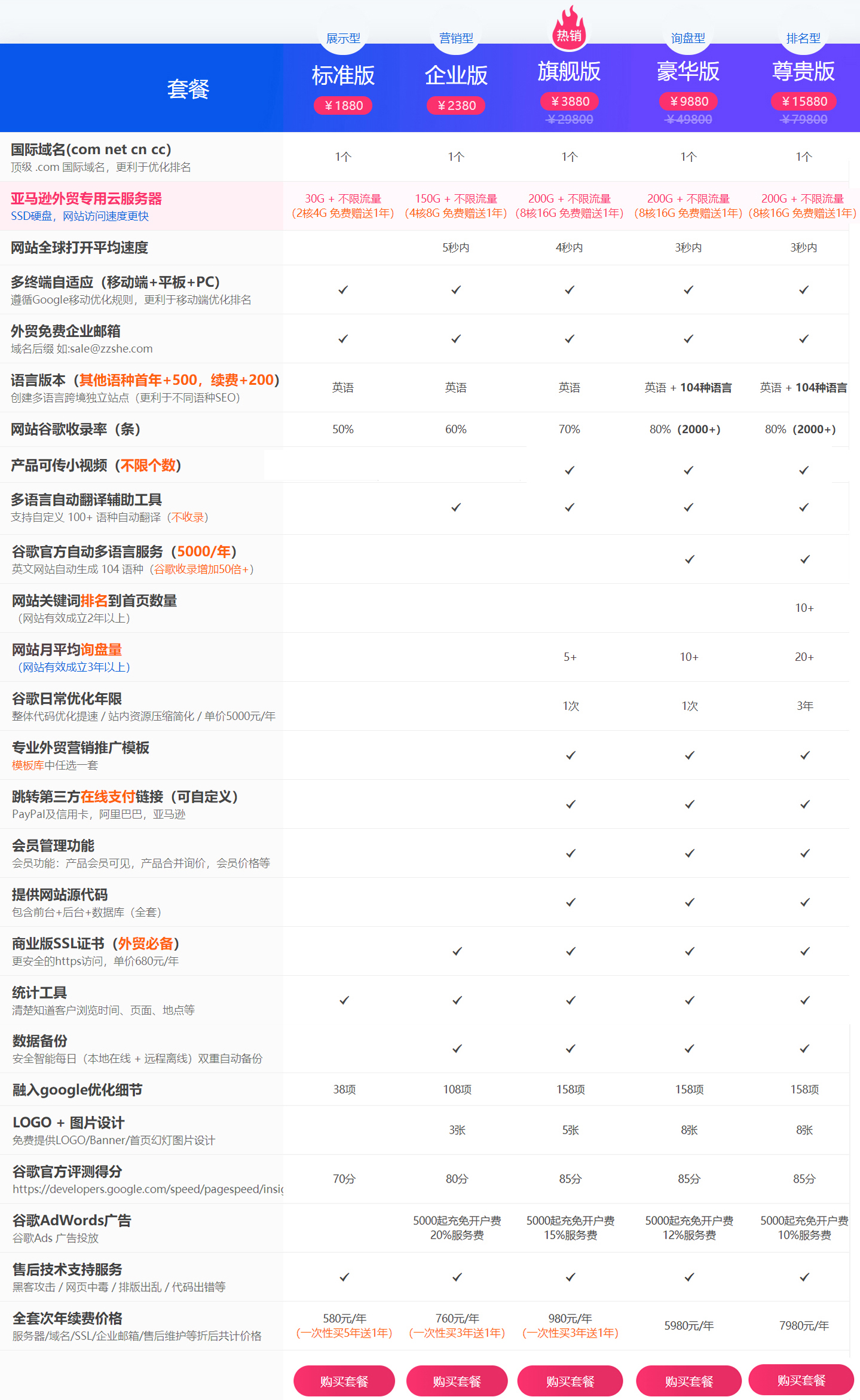
Task: Select the 排名型 label above 尊贵版
Action: pyautogui.click(x=803, y=38)
